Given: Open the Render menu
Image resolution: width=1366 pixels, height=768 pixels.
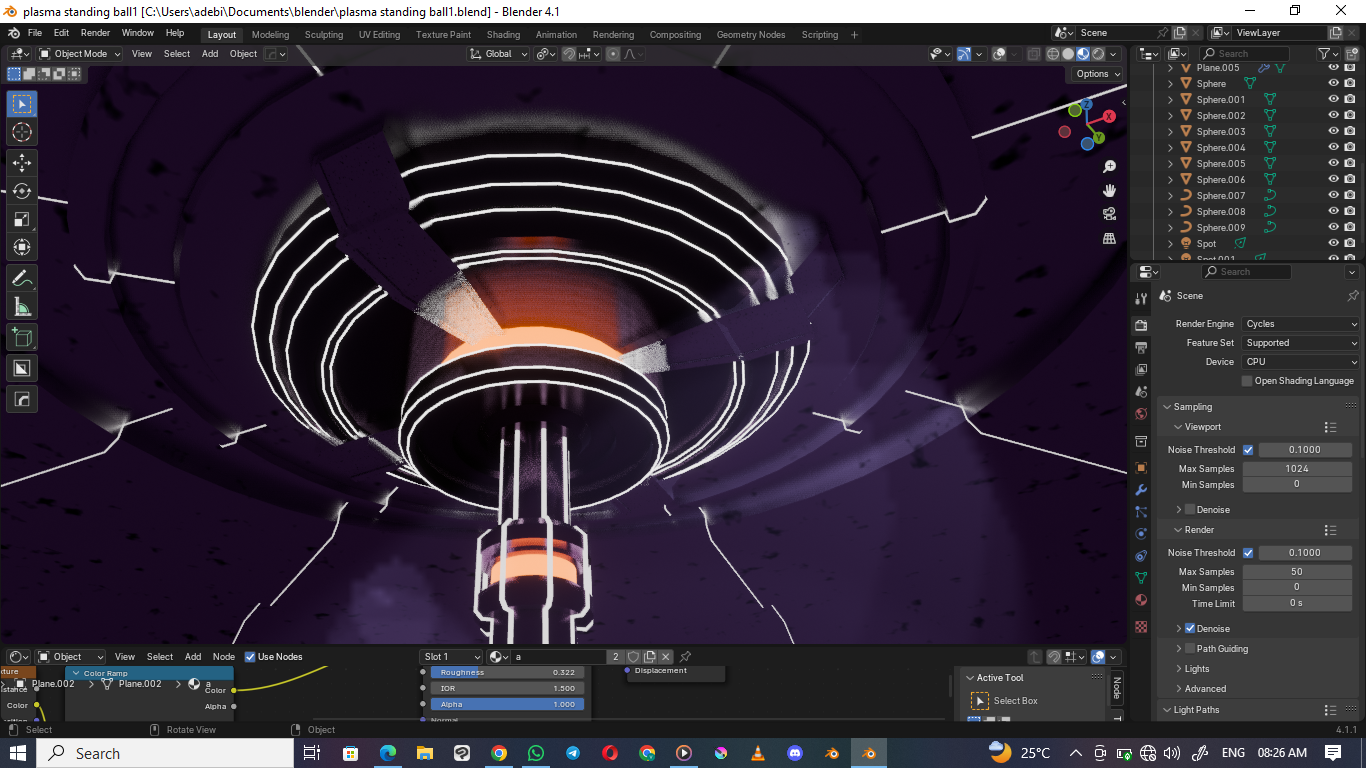Looking at the screenshot, I should click(95, 33).
